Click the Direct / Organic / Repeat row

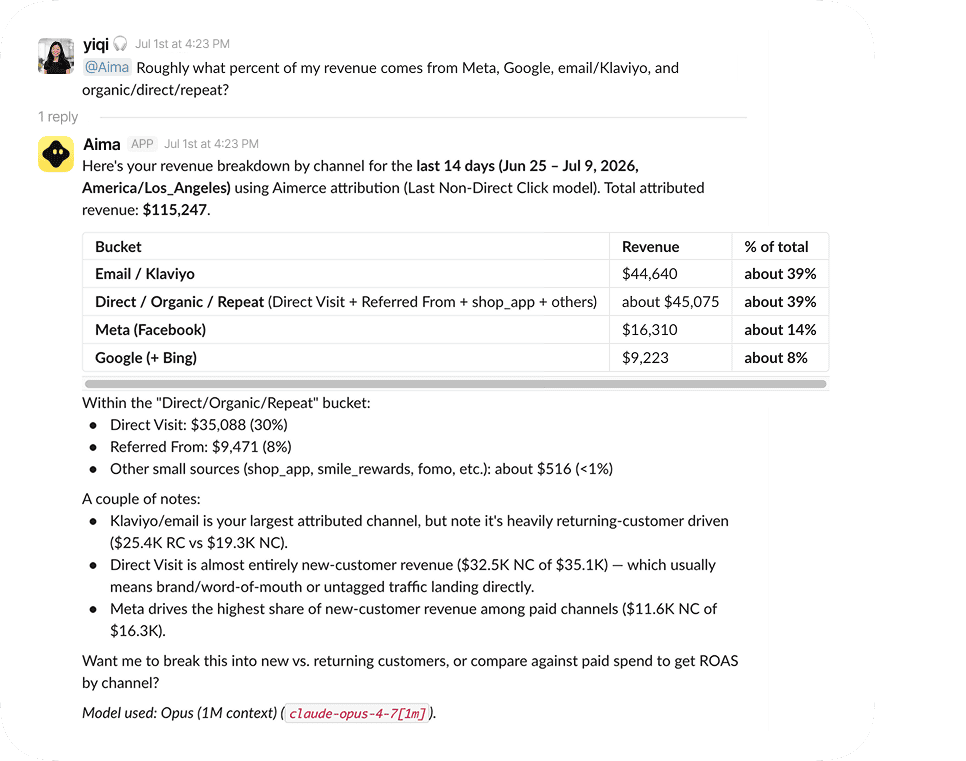455,302
